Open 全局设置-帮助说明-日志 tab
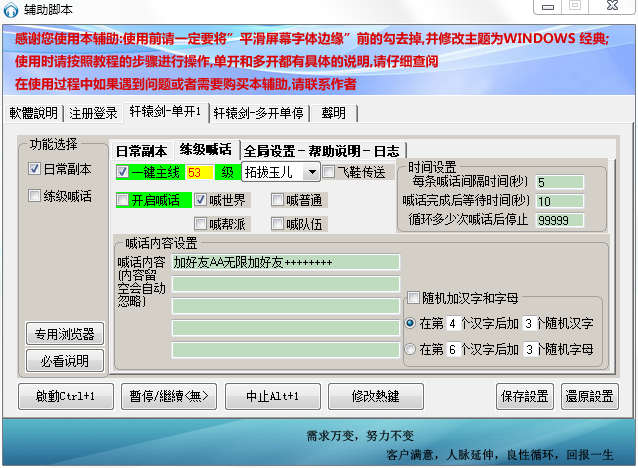The image size is (638, 468). 321,151
